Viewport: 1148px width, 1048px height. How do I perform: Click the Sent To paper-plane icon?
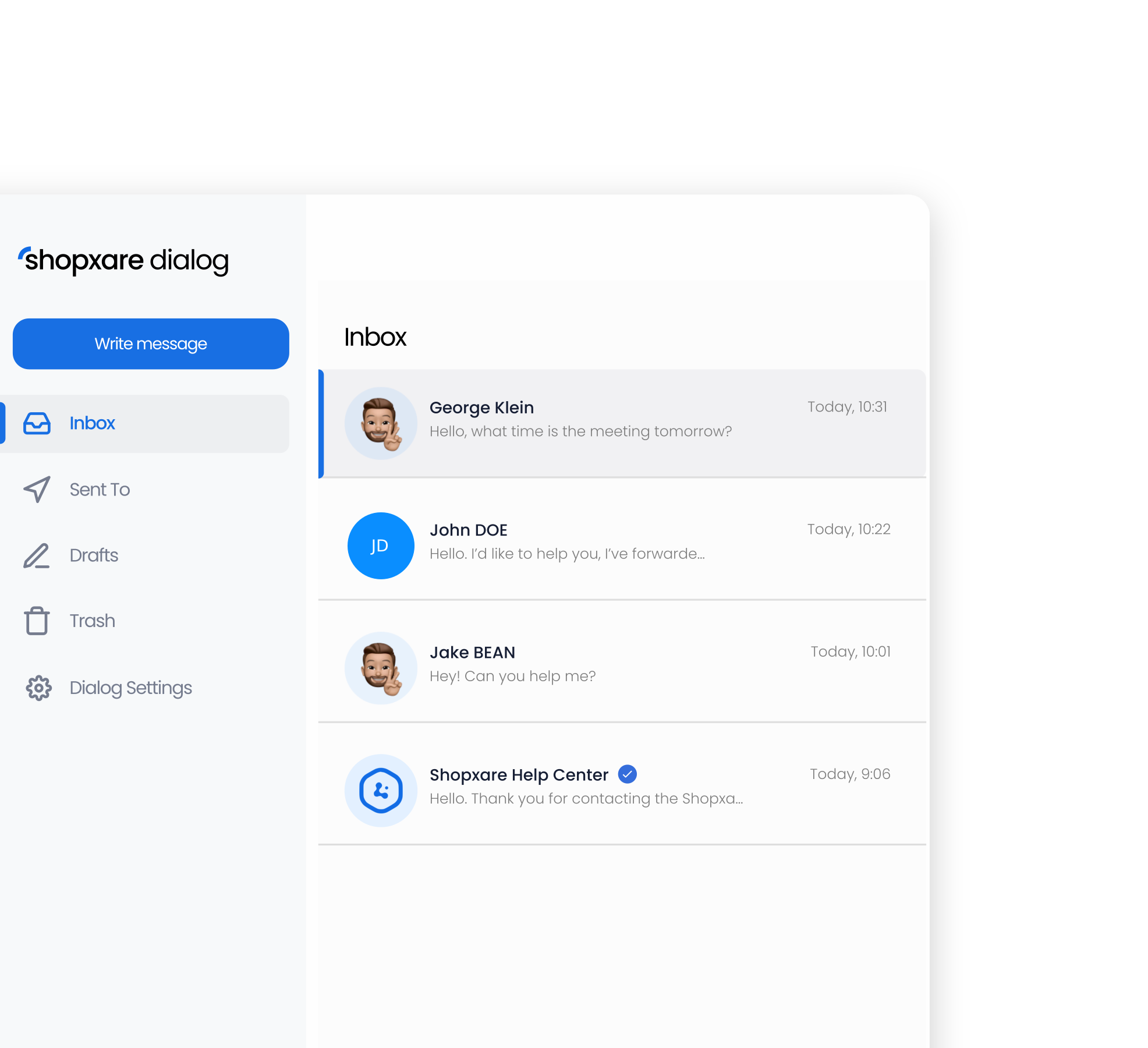(37, 489)
